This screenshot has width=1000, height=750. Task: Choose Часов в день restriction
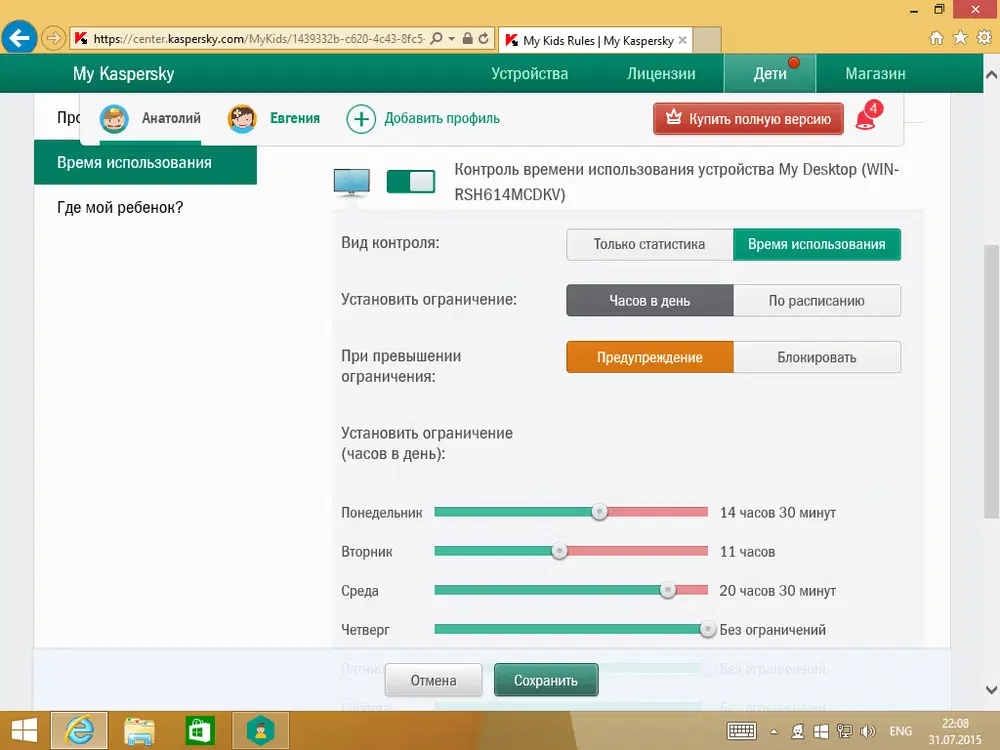[x=649, y=300]
